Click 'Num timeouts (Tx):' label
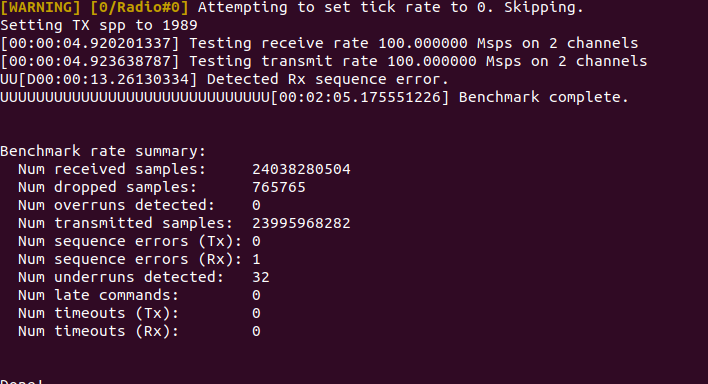708x384 pixels. (98, 314)
